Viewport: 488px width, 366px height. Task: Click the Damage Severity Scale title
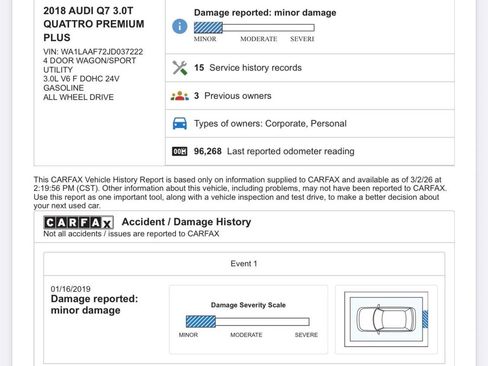point(248,305)
